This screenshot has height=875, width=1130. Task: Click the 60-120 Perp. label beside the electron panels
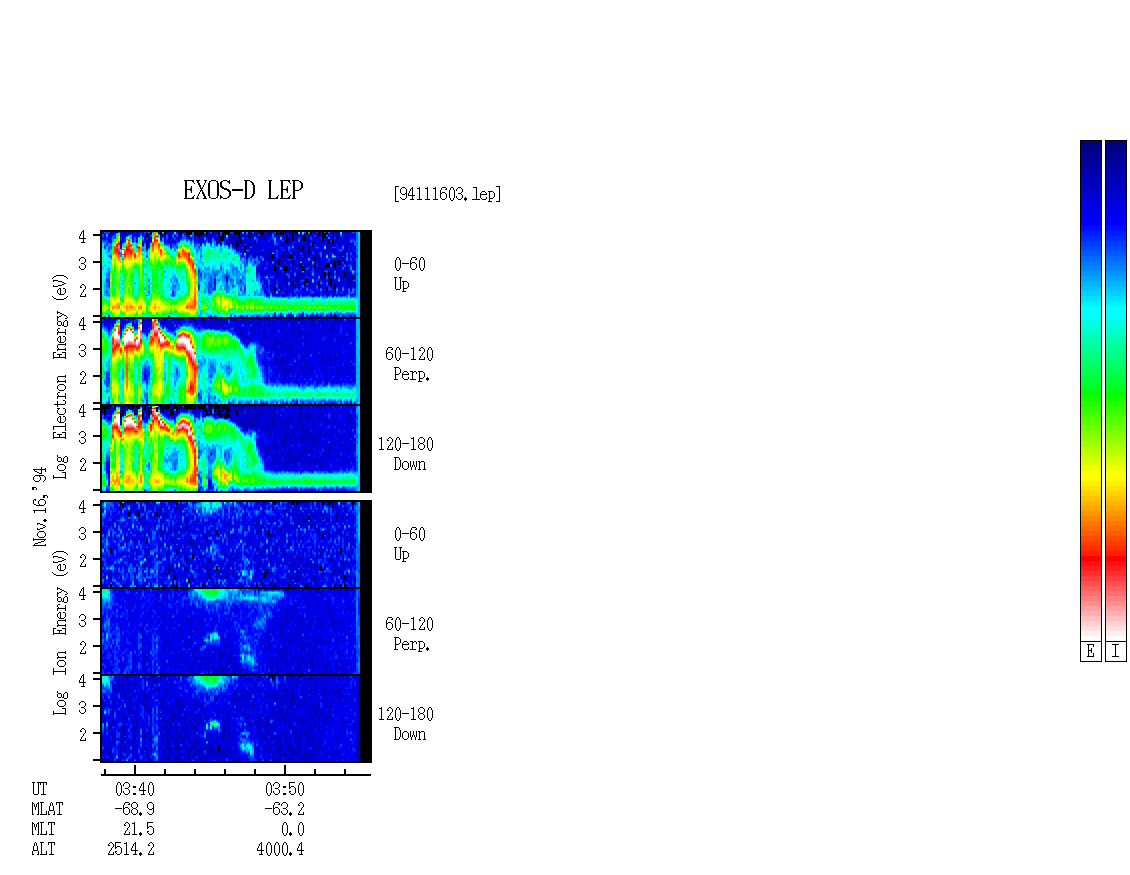click(409, 364)
